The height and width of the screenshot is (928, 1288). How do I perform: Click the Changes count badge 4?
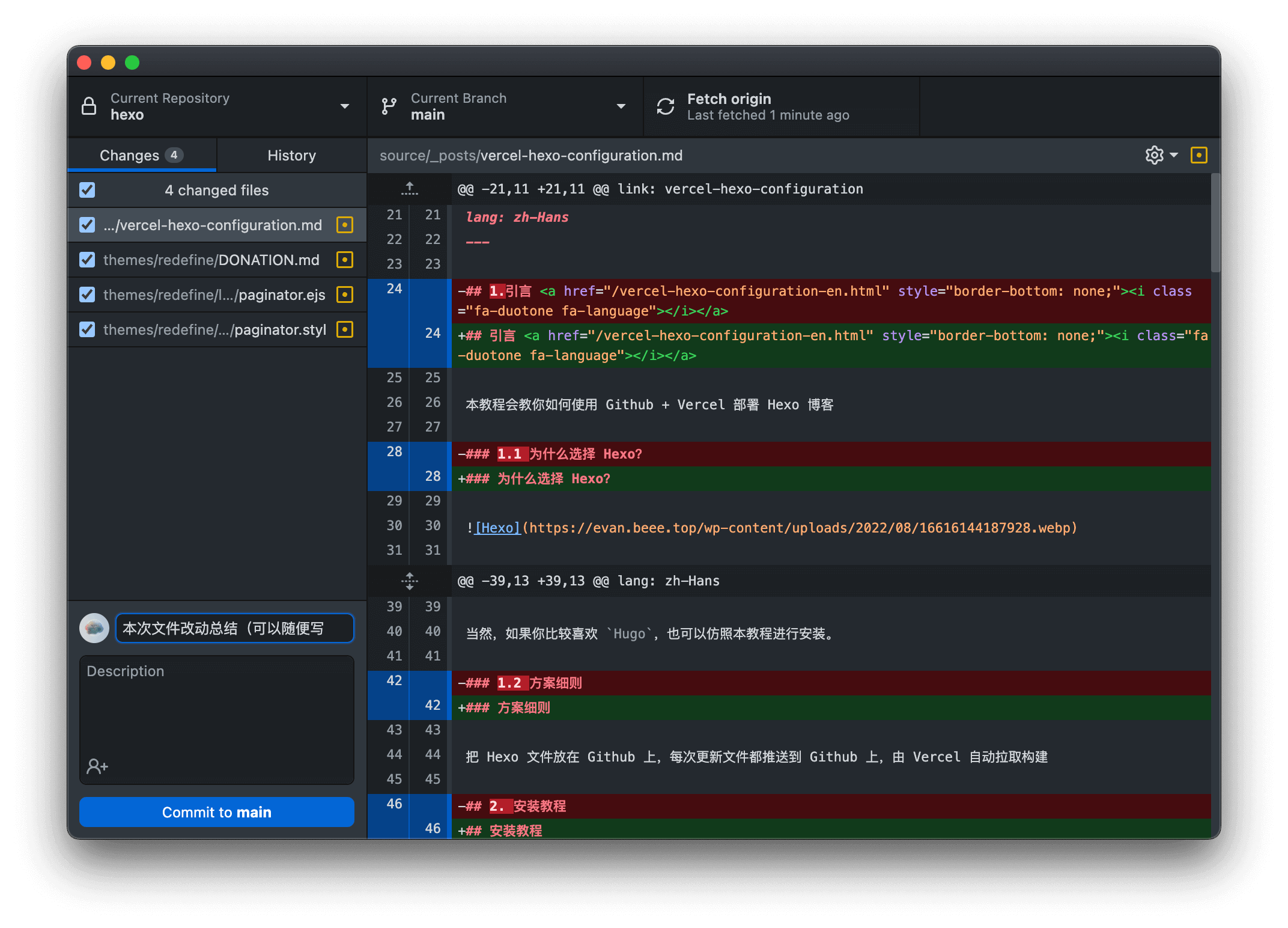click(x=174, y=155)
